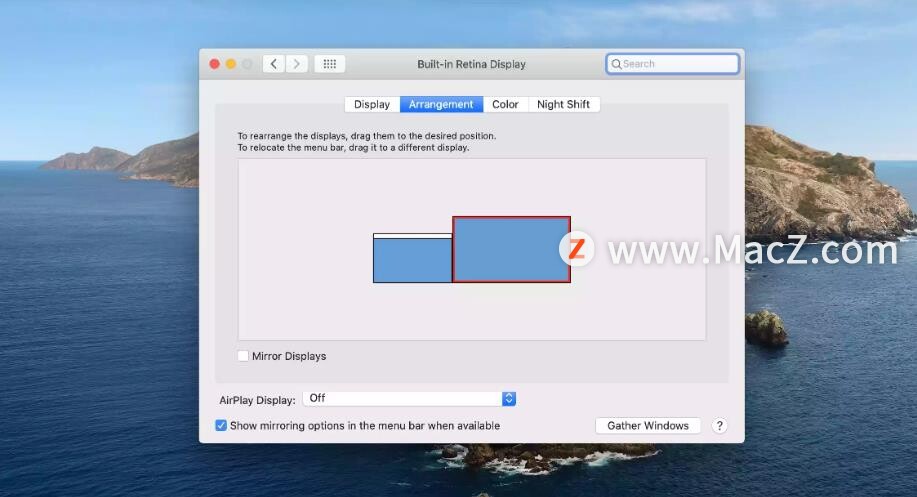
Task: Go back with the left chevron button
Action: 273,64
